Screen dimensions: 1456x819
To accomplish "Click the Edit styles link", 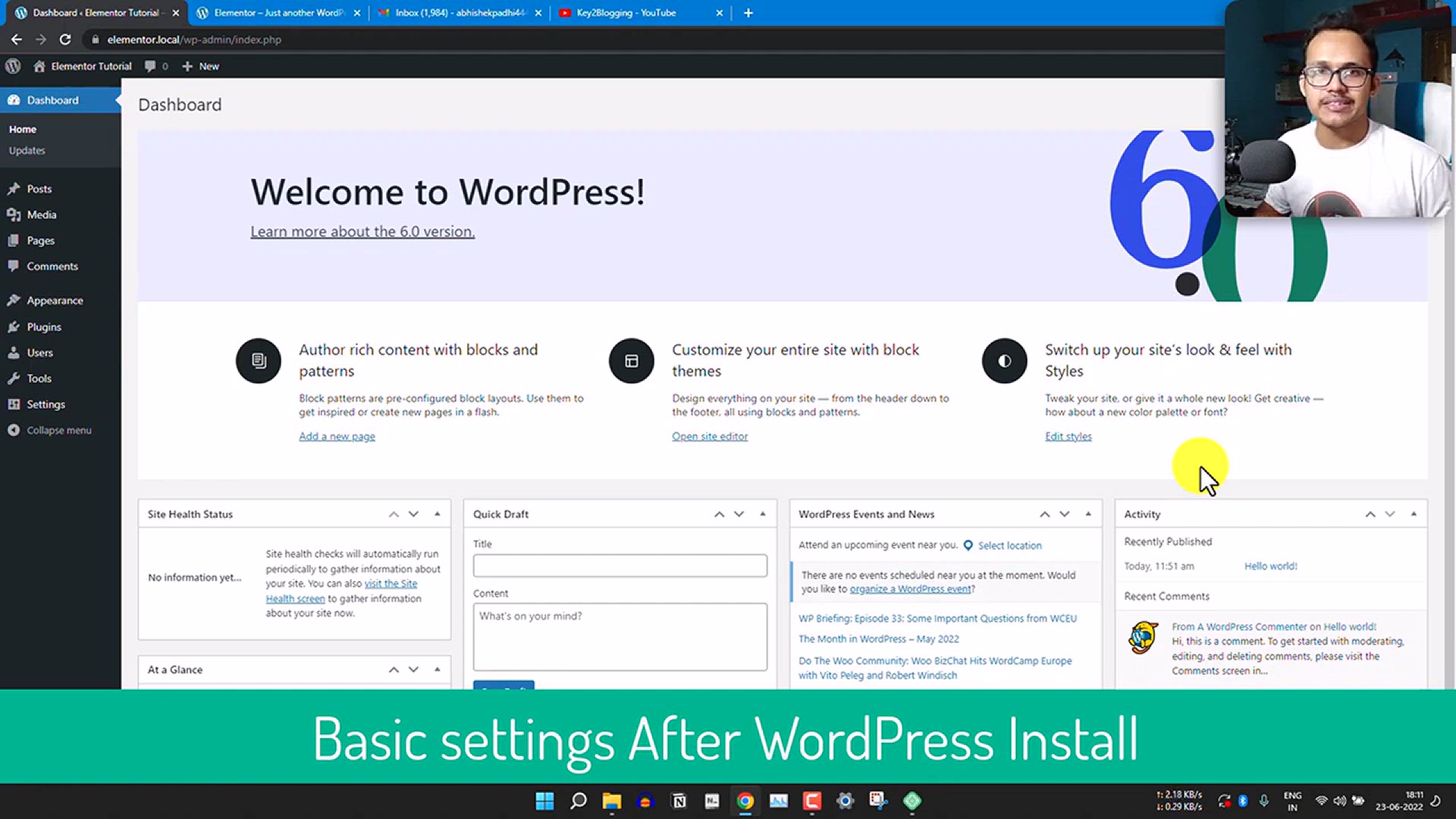I will point(1068,436).
